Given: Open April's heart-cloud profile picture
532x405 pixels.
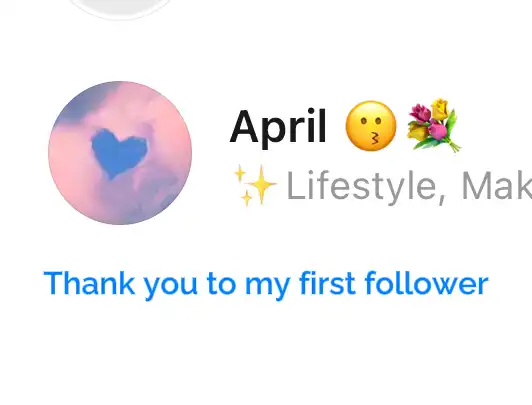Looking at the screenshot, I should click(120, 153).
